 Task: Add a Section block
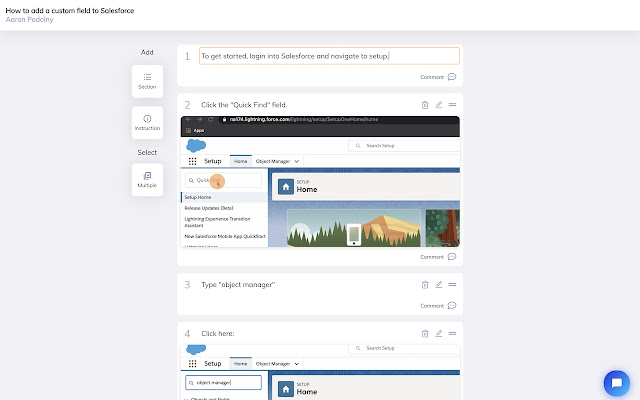pyautogui.click(x=147, y=81)
